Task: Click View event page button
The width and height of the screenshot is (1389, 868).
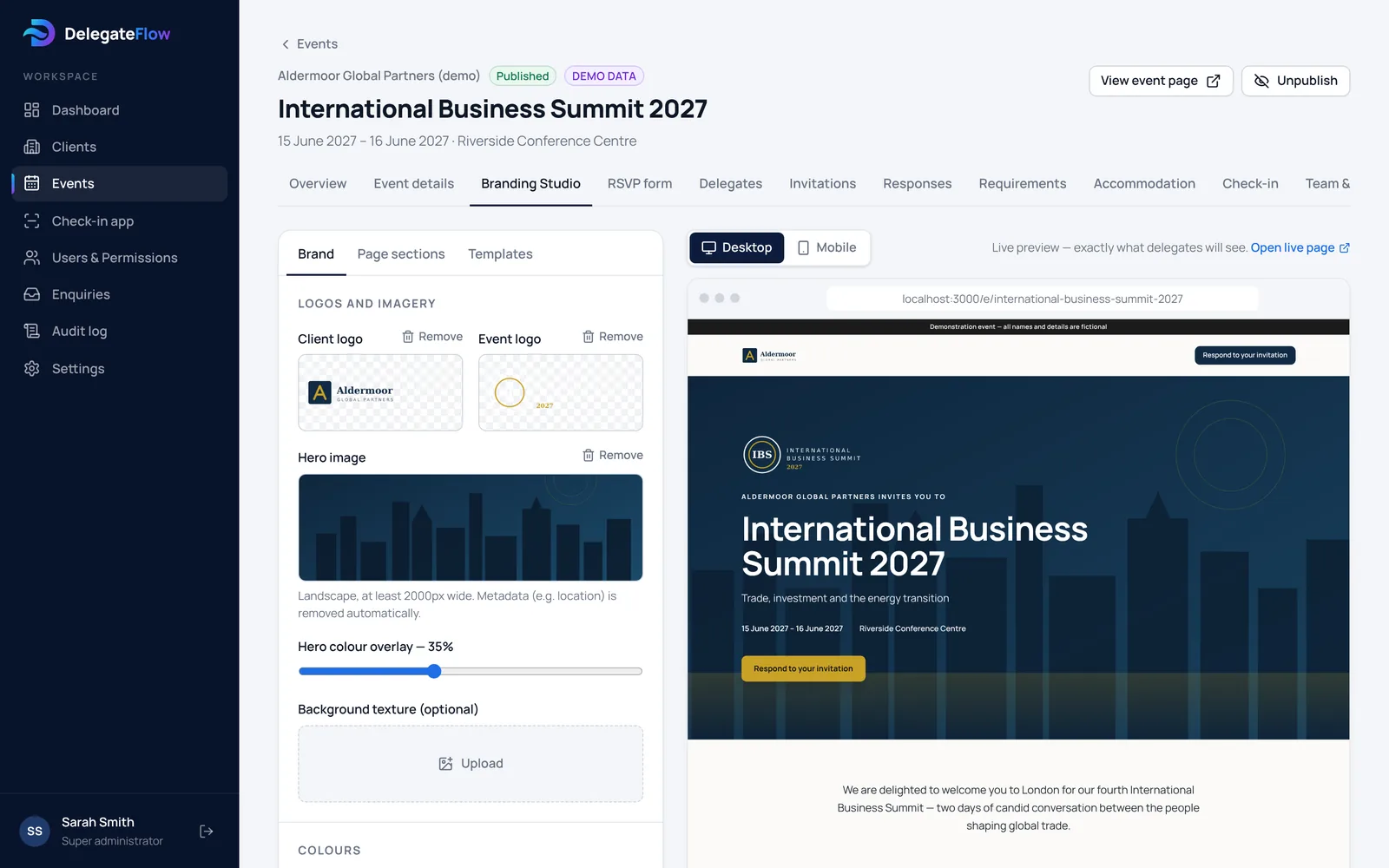Action: pyautogui.click(x=1161, y=81)
